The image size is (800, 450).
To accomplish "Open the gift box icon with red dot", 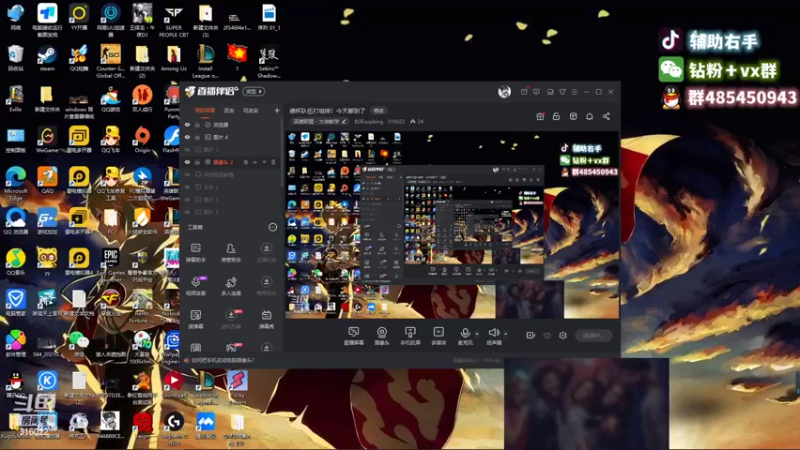I will pos(540,116).
